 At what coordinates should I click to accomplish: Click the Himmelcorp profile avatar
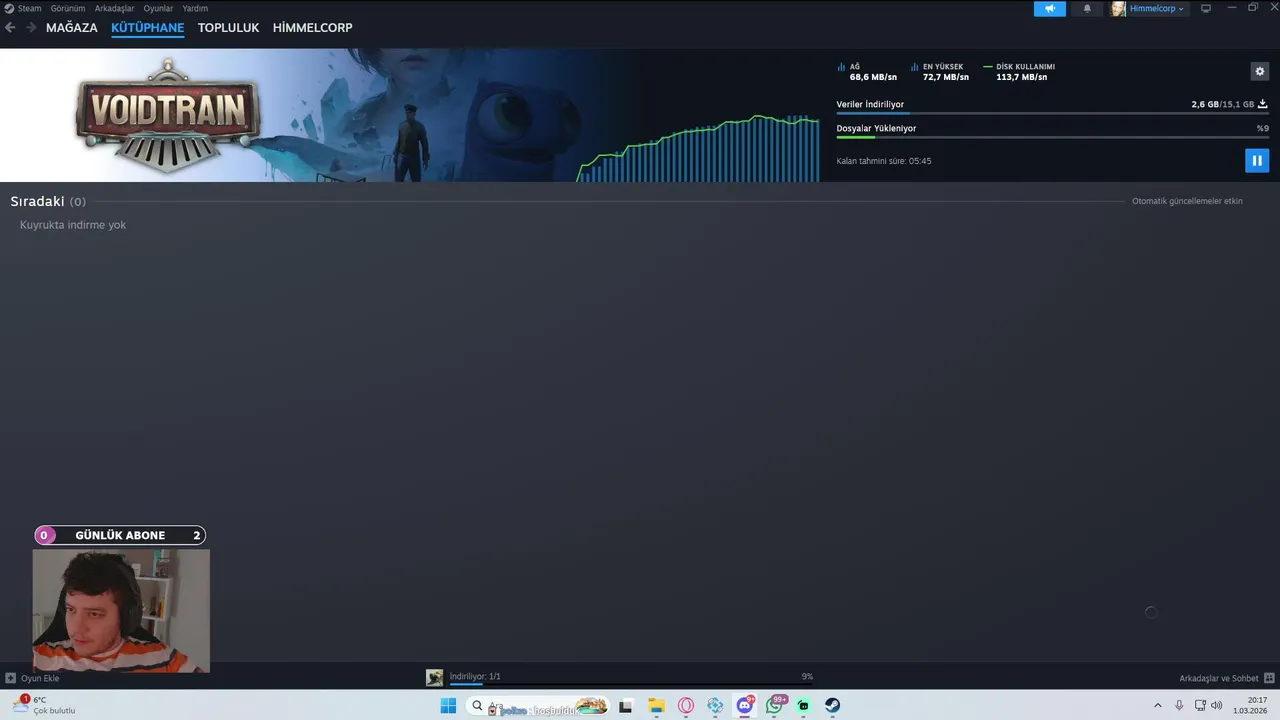click(1118, 8)
